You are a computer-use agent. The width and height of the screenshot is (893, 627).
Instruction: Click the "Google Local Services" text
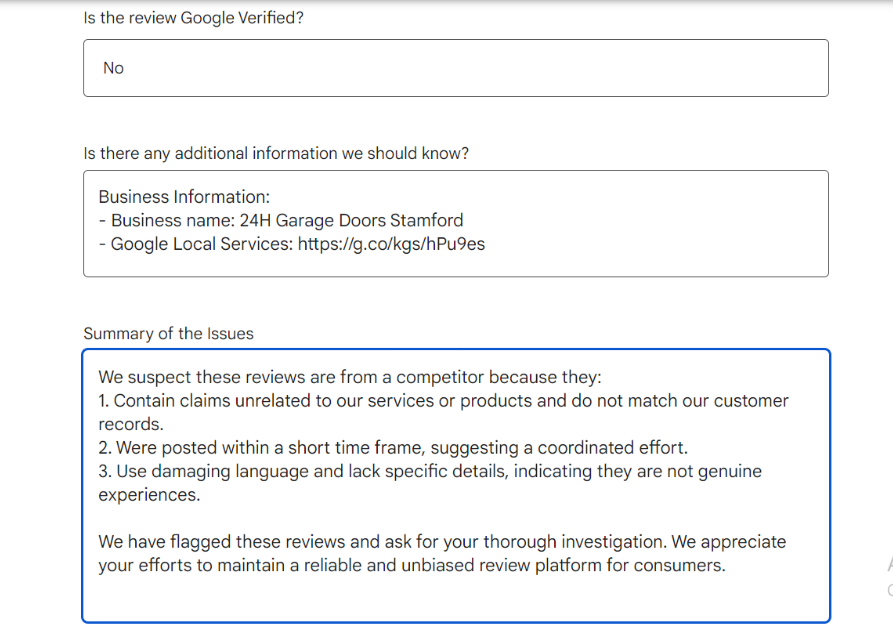click(200, 243)
